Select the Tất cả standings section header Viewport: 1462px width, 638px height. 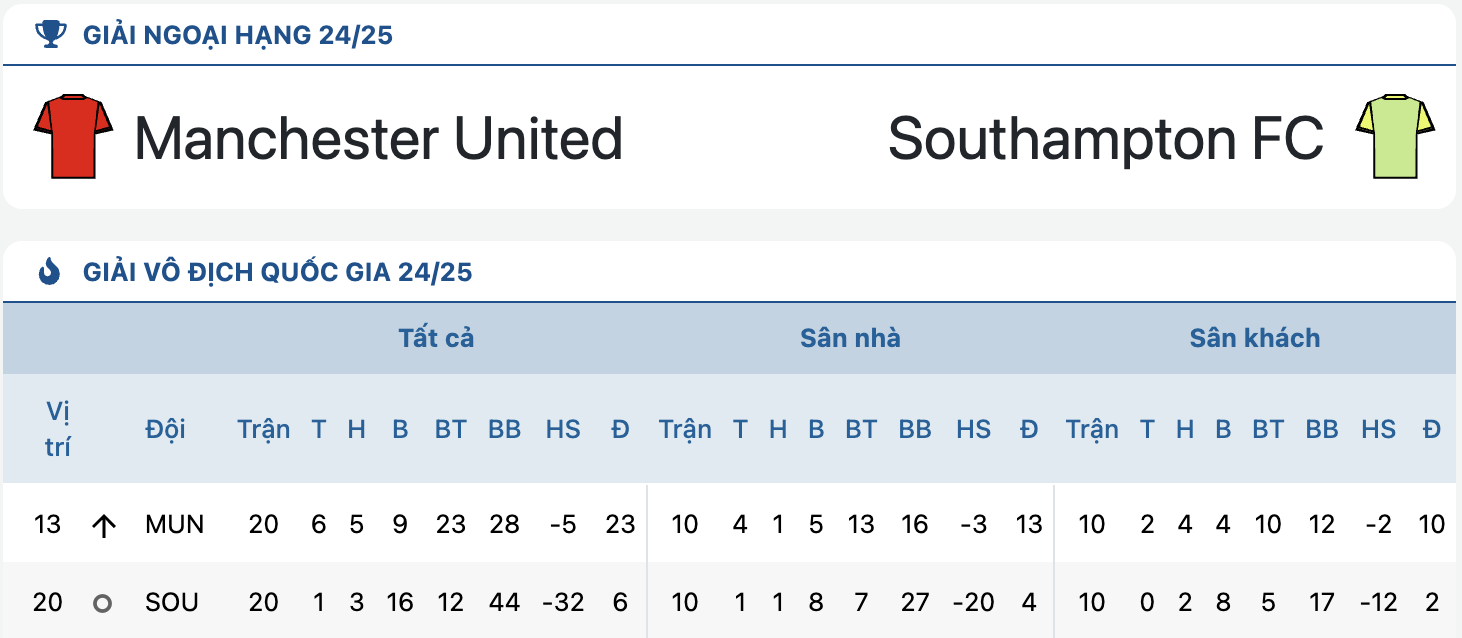pos(436,338)
